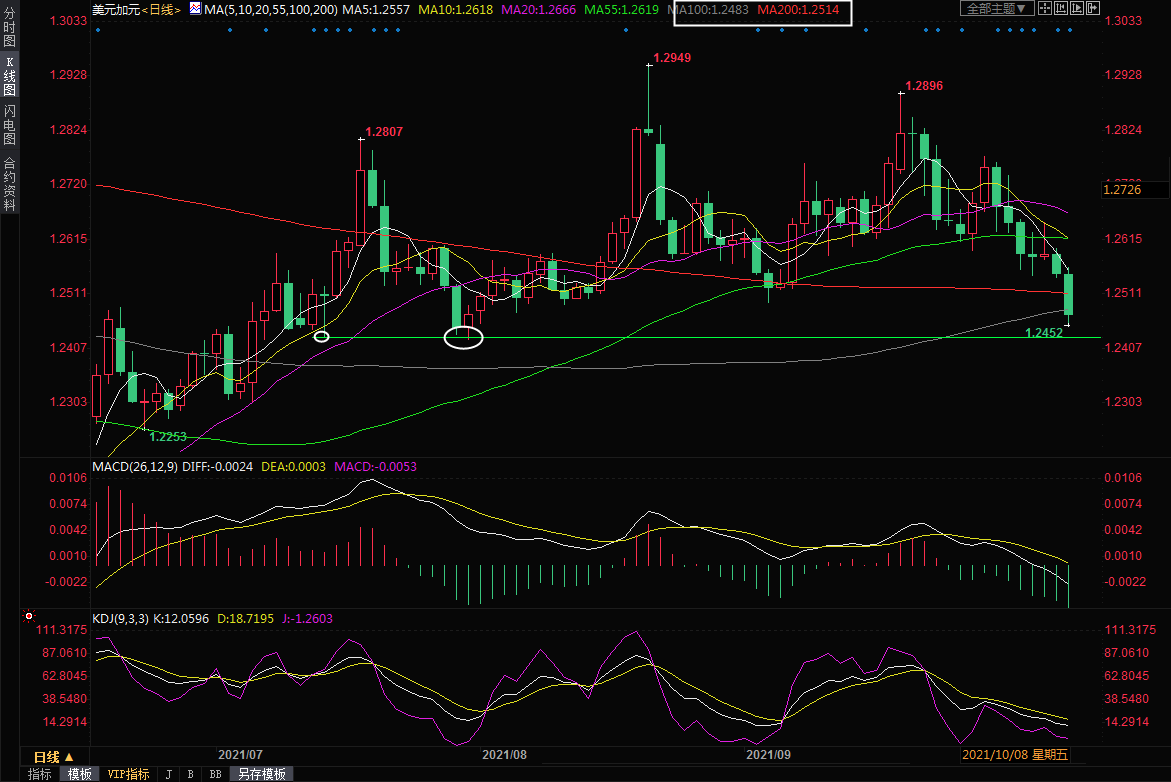Click the chart replay play icon
This screenshot has height=782, width=1171.
tap(1078, 9)
